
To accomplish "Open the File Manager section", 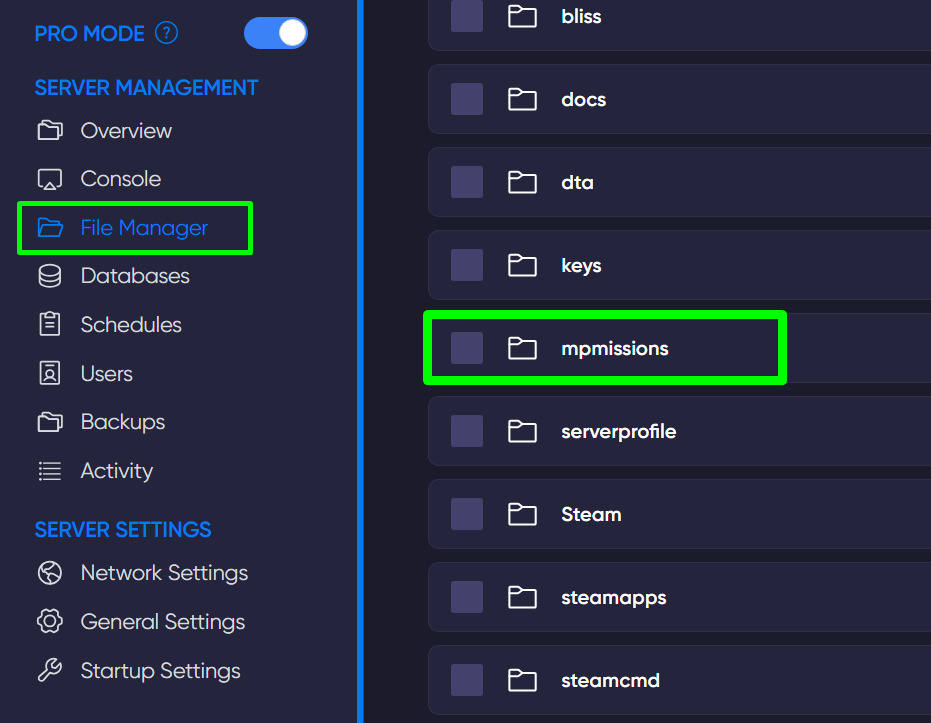I will tap(144, 228).
